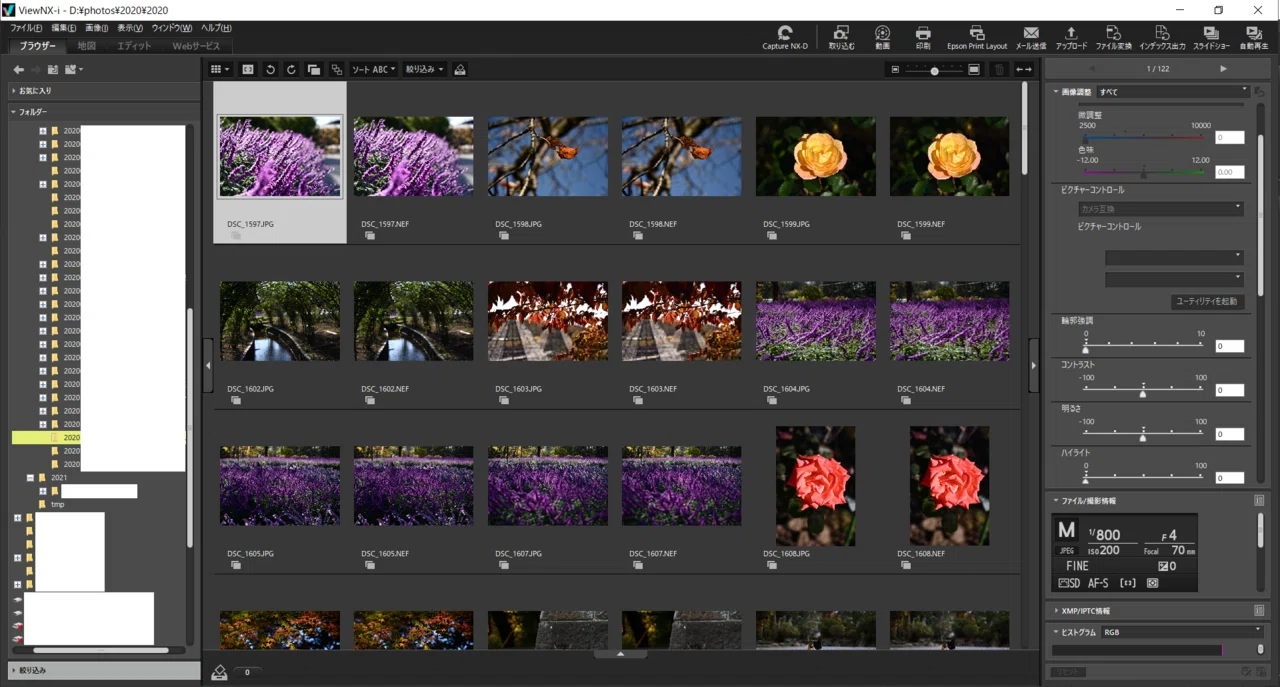1280x687 pixels.
Task: Open the add-to-favorites folder icon dropdown
Action: [x=73, y=69]
